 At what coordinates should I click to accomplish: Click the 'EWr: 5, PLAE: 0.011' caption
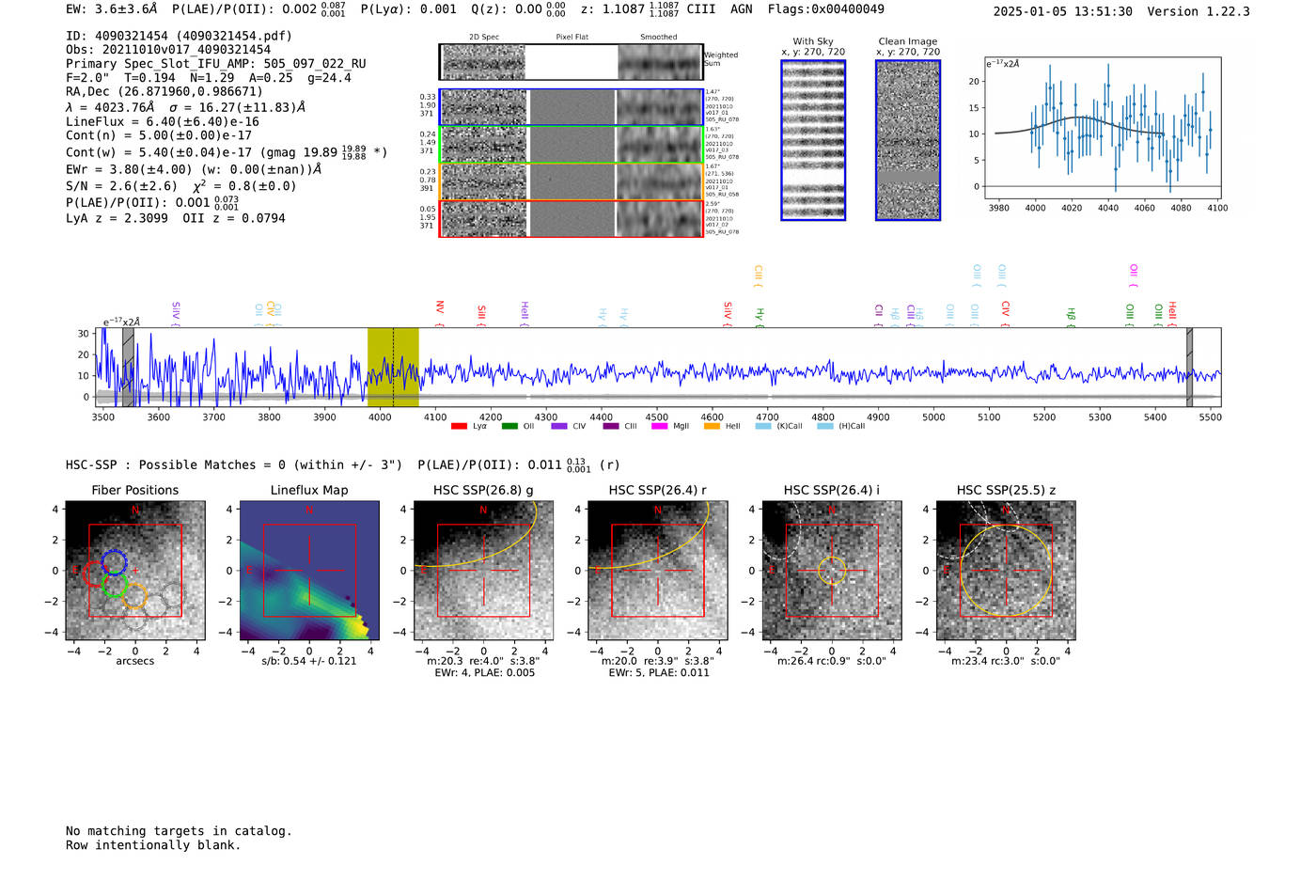click(659, 672)
